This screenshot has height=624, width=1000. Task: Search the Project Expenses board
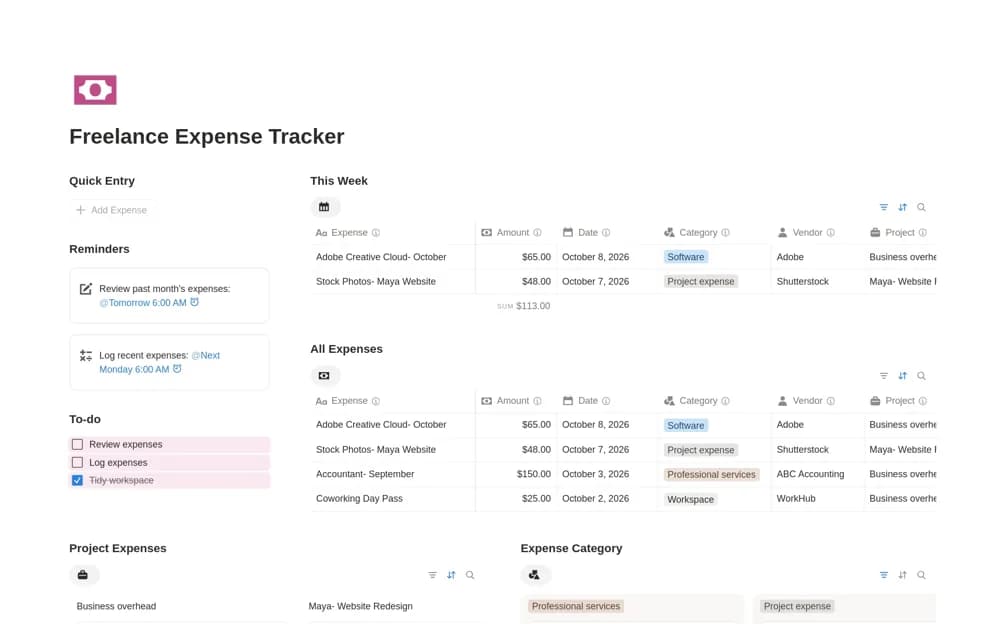(x=470, y=575)
